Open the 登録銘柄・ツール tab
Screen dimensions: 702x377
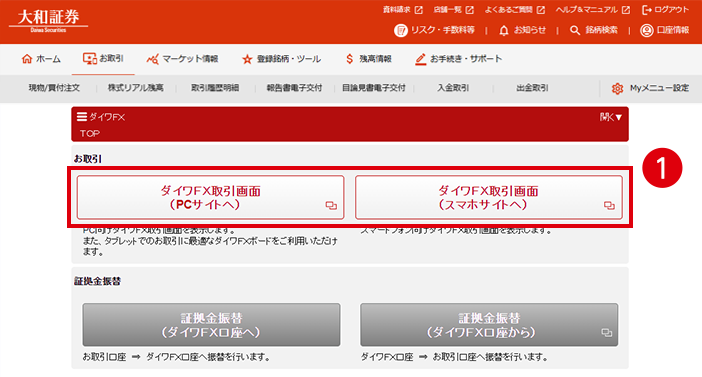pyautogui.click(x=281, y=59)
